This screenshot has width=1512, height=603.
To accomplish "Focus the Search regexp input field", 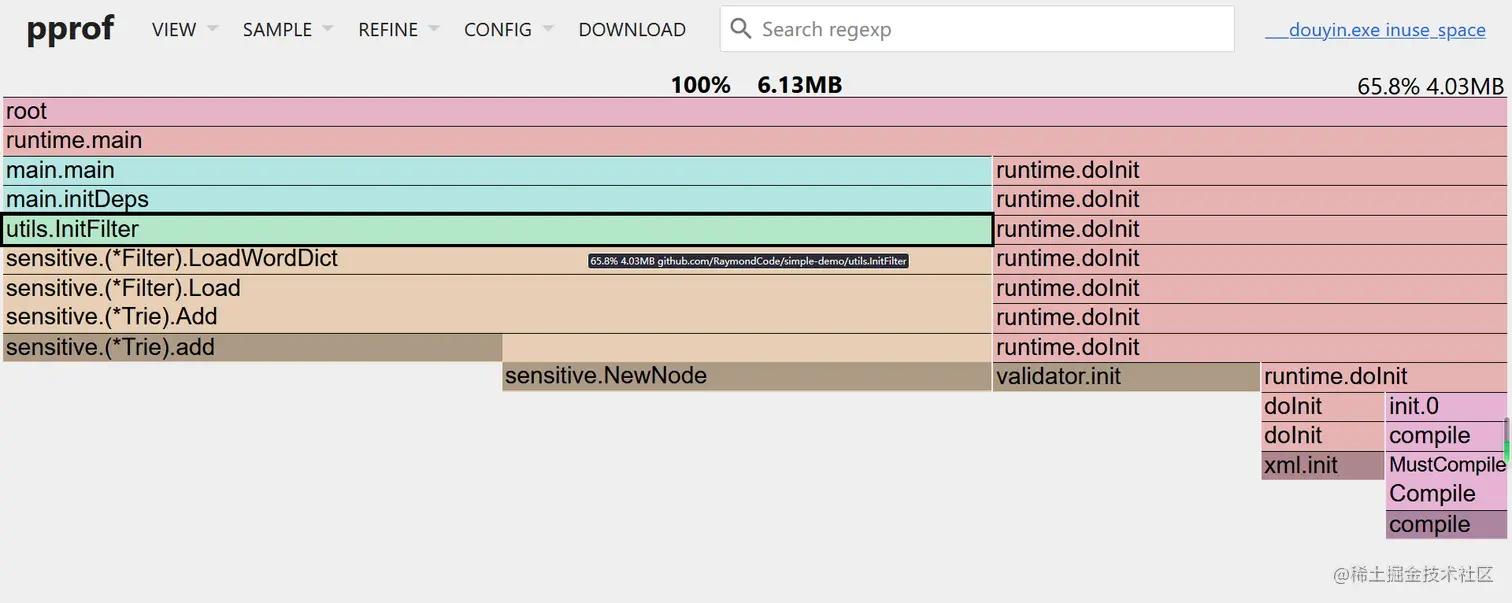I will [990, 29].
